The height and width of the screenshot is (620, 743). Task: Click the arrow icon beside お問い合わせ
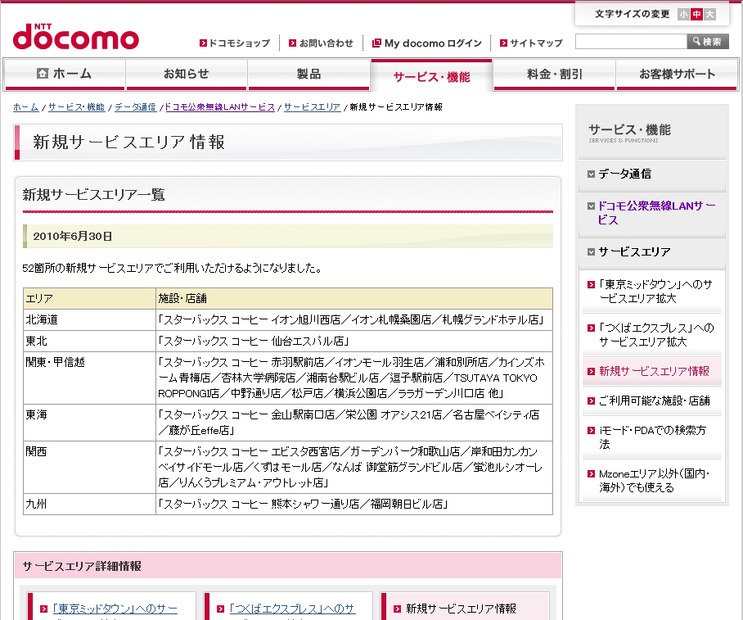pyautogui.click(x=292, y=43)
